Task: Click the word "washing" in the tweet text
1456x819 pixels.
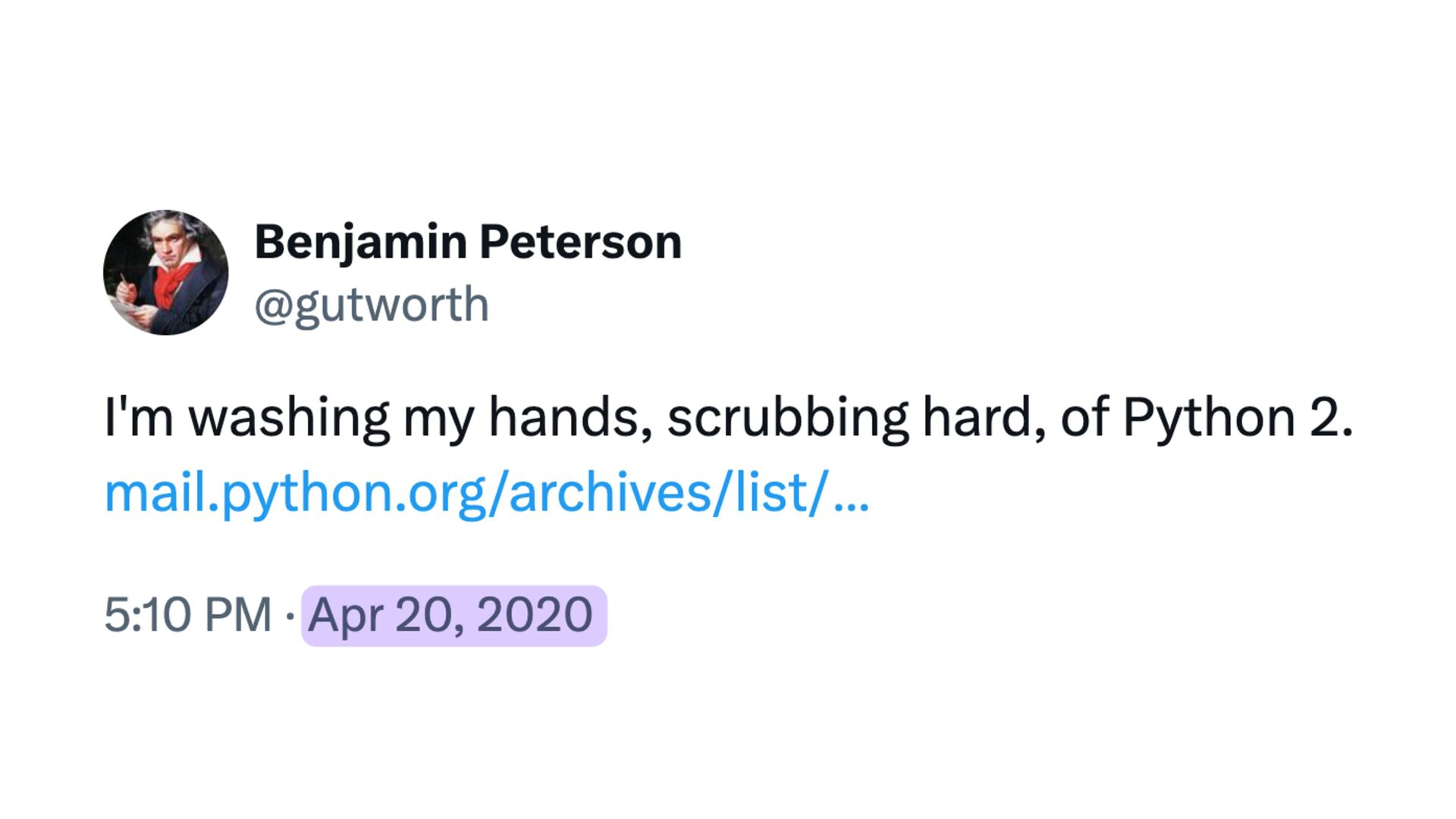Action: coord(288,418)
